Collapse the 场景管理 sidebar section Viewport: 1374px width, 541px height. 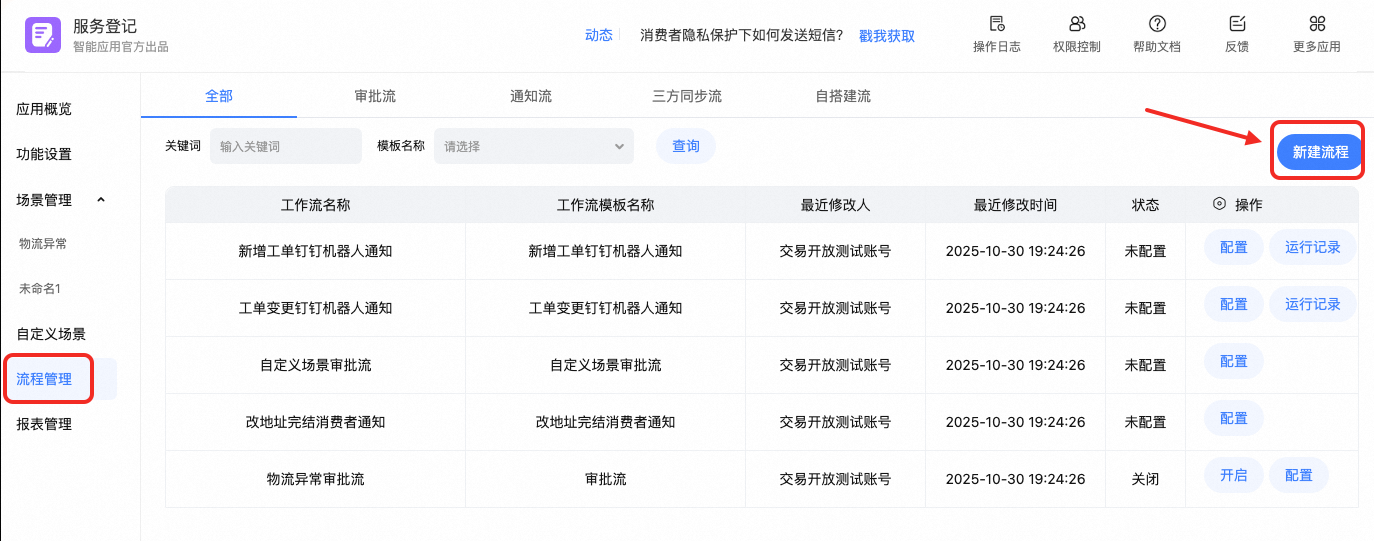click(100, 200)
